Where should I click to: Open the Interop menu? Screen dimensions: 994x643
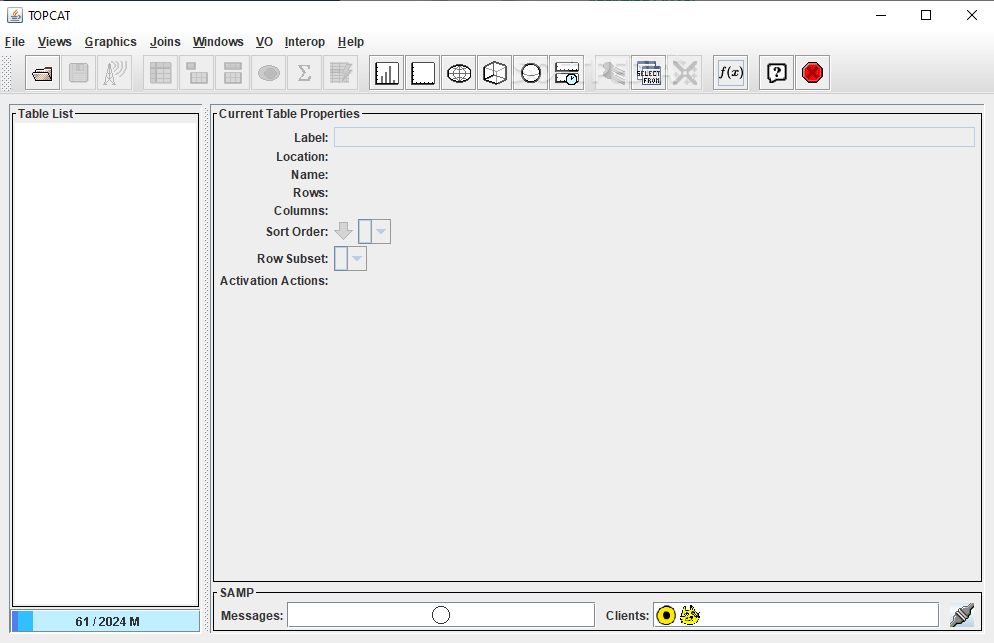pyautogui.click(x=304, y=42)
